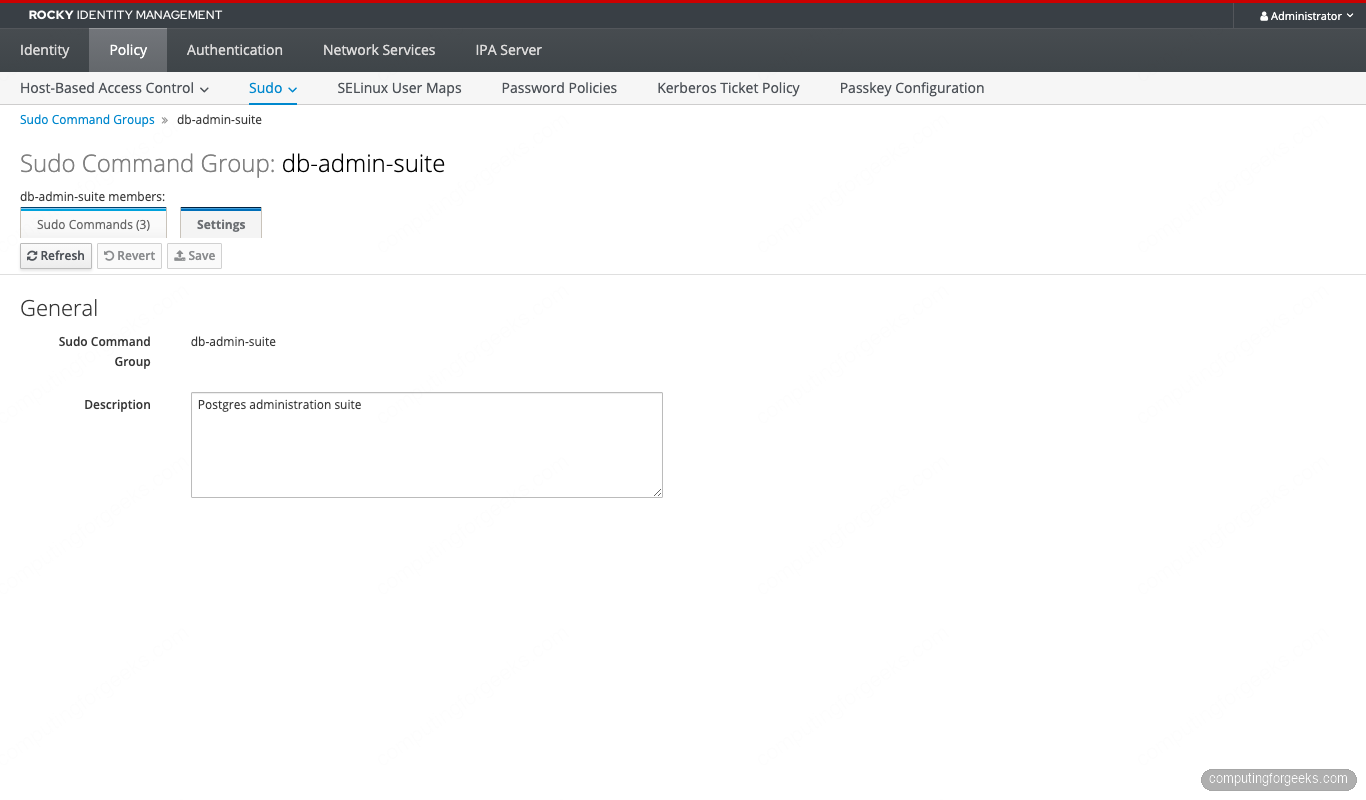The width and height of the screenshot is (1366, 800).
Task: Open the Identity main tab
Action: coord(44,50)
